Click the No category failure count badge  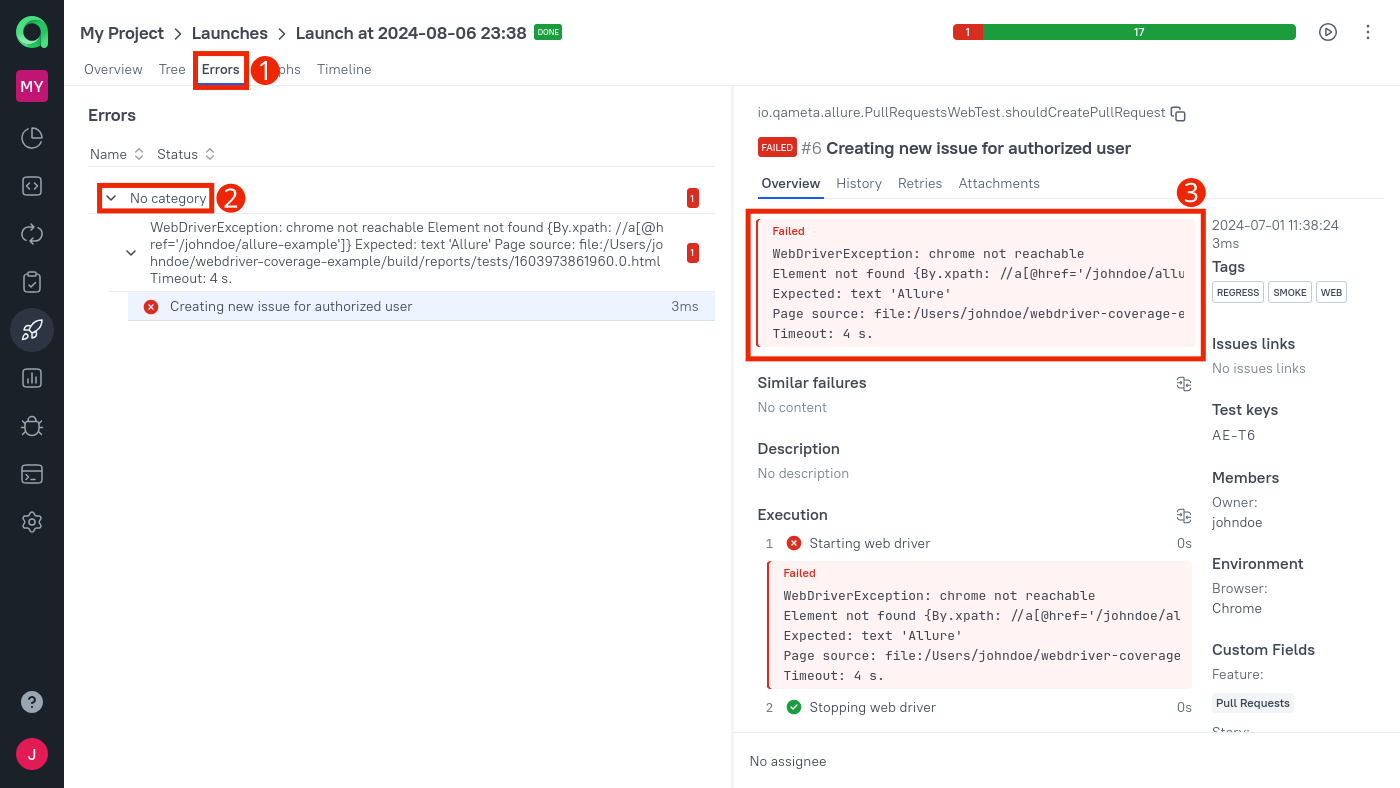click(x=693, y=198)
